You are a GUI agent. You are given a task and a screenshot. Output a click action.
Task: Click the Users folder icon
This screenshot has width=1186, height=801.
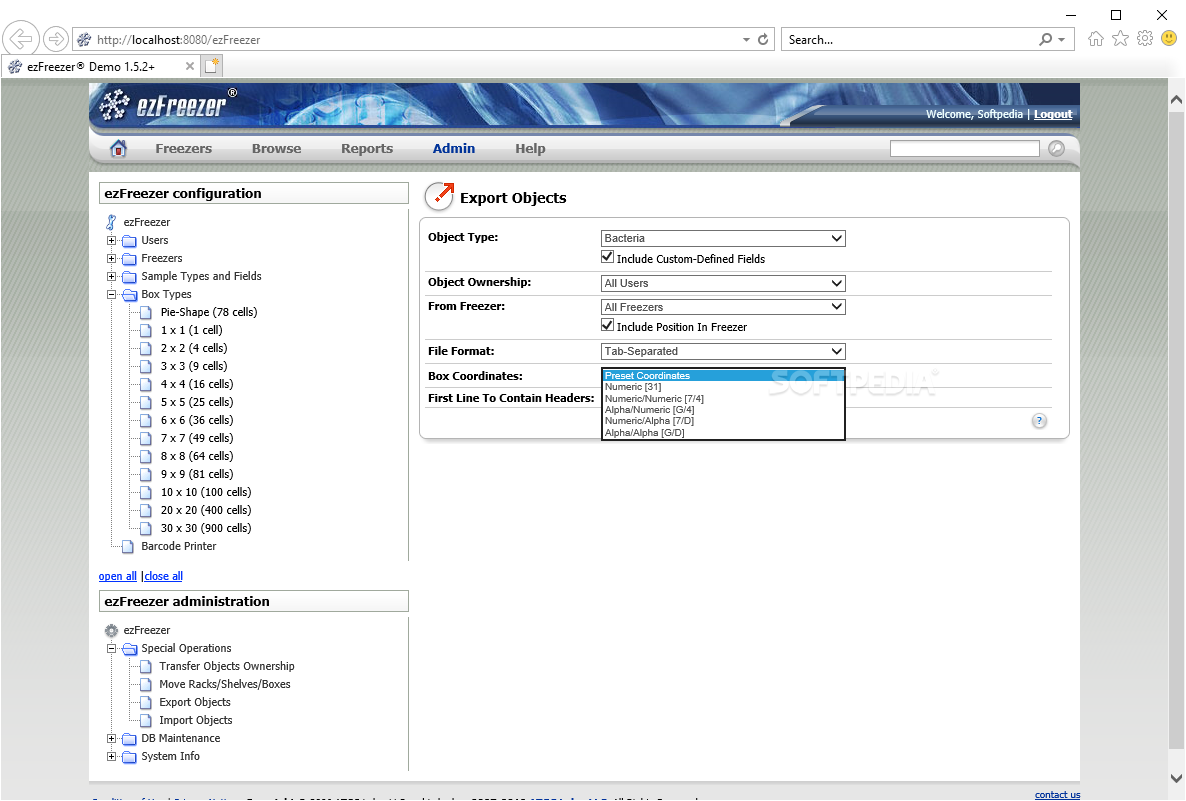click(x=129, y=241)
